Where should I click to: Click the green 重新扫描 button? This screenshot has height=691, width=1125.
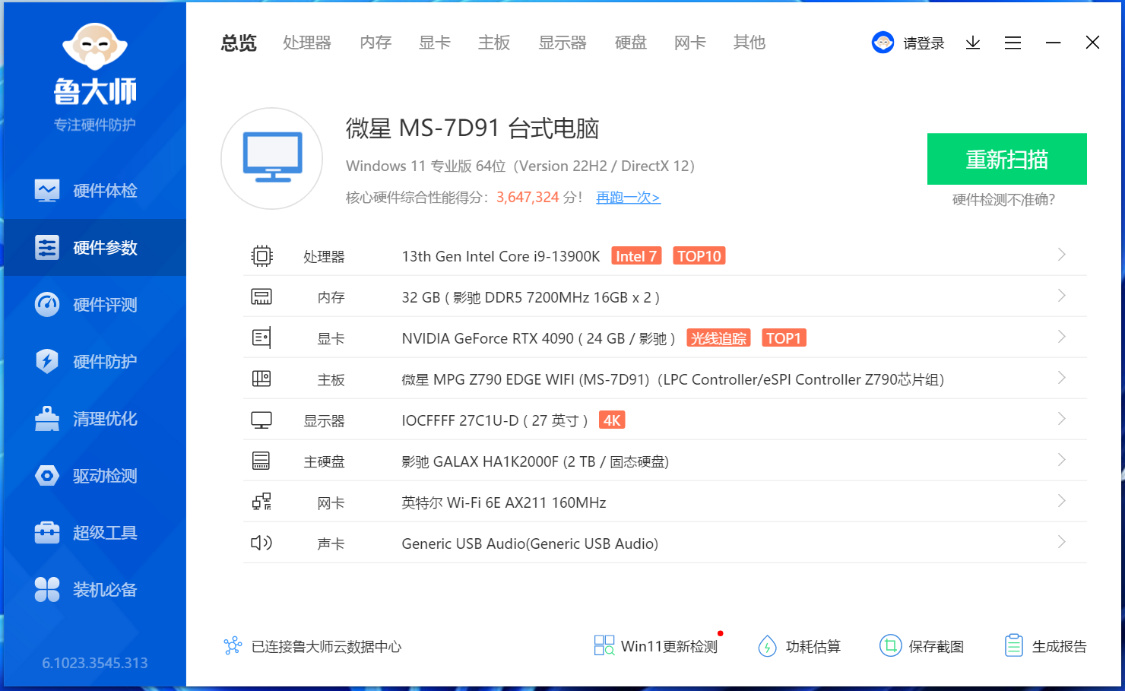(x=1007, y=159)
